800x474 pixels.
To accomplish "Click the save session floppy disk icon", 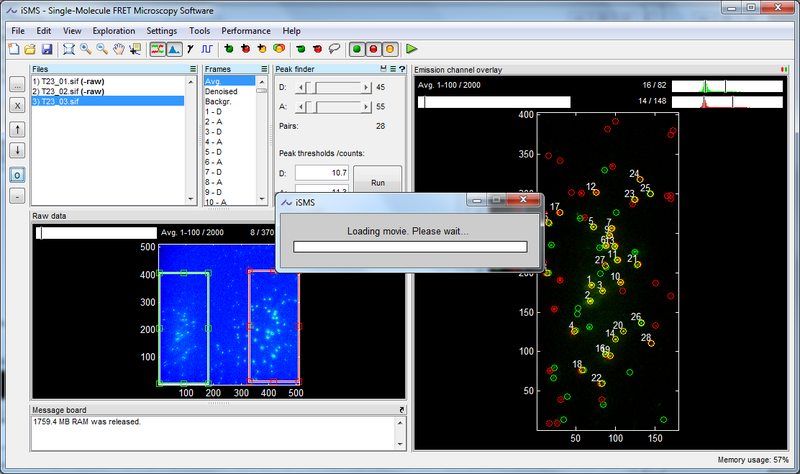I will coord(46,48).
